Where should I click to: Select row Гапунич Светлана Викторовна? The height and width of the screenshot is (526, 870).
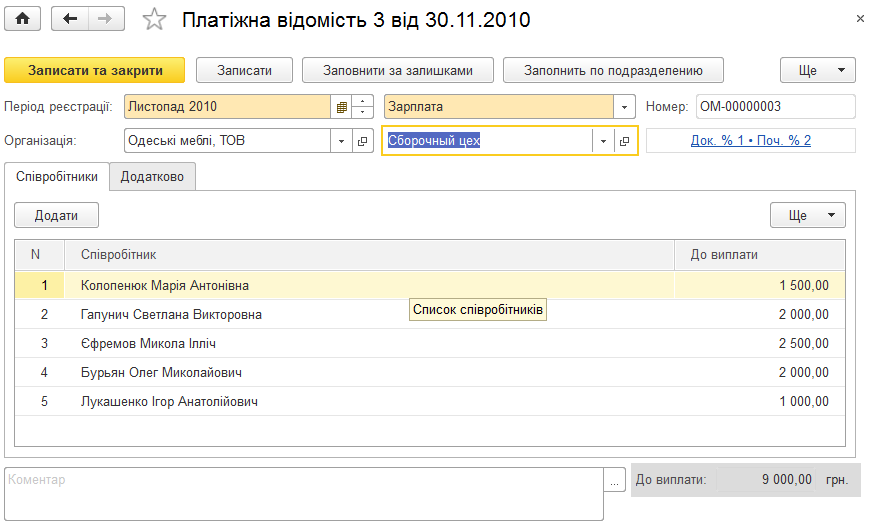pyautogui.click(x=429, y=314)
